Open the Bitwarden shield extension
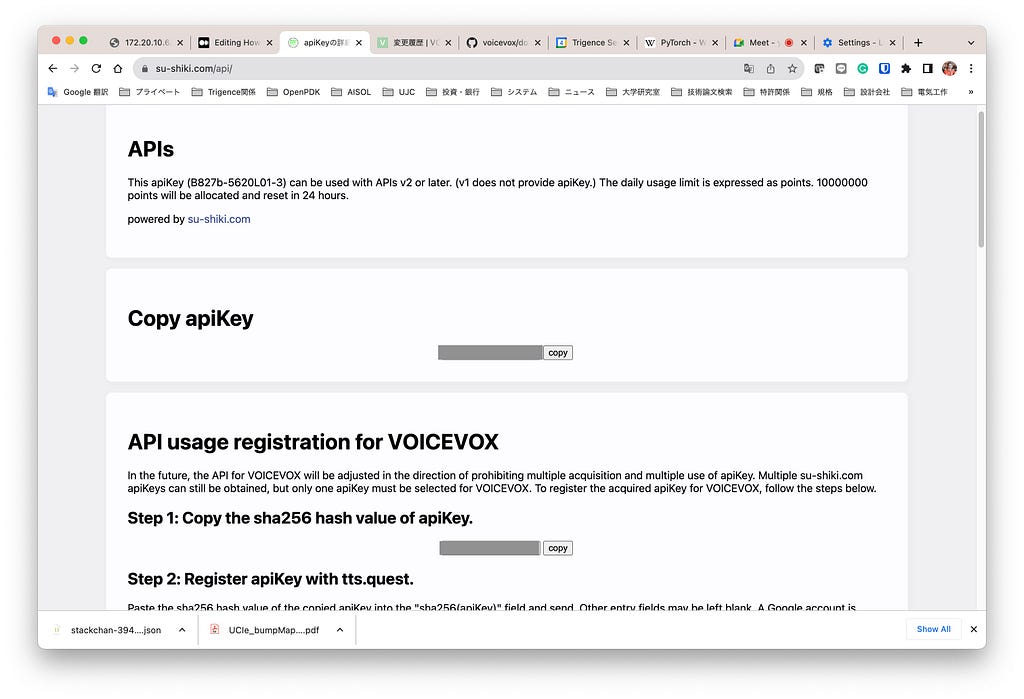Image resolution: width=1024 pixels, height=699 pixels. point(884,69)
